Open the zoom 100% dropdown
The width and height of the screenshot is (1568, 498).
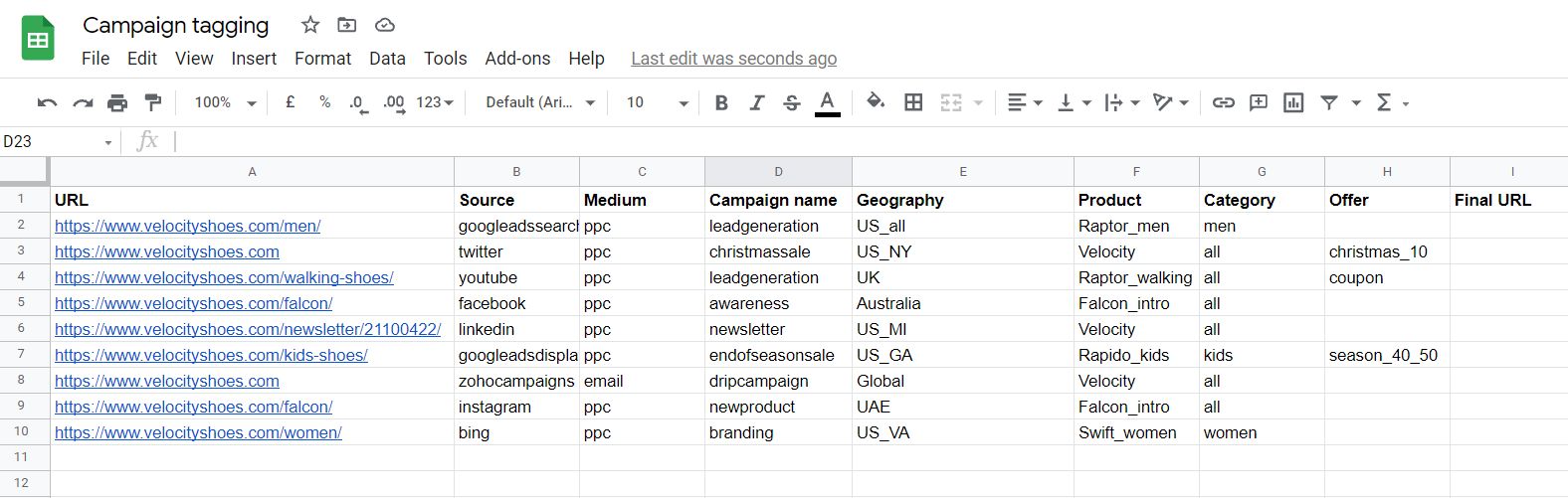click(225, 102)
